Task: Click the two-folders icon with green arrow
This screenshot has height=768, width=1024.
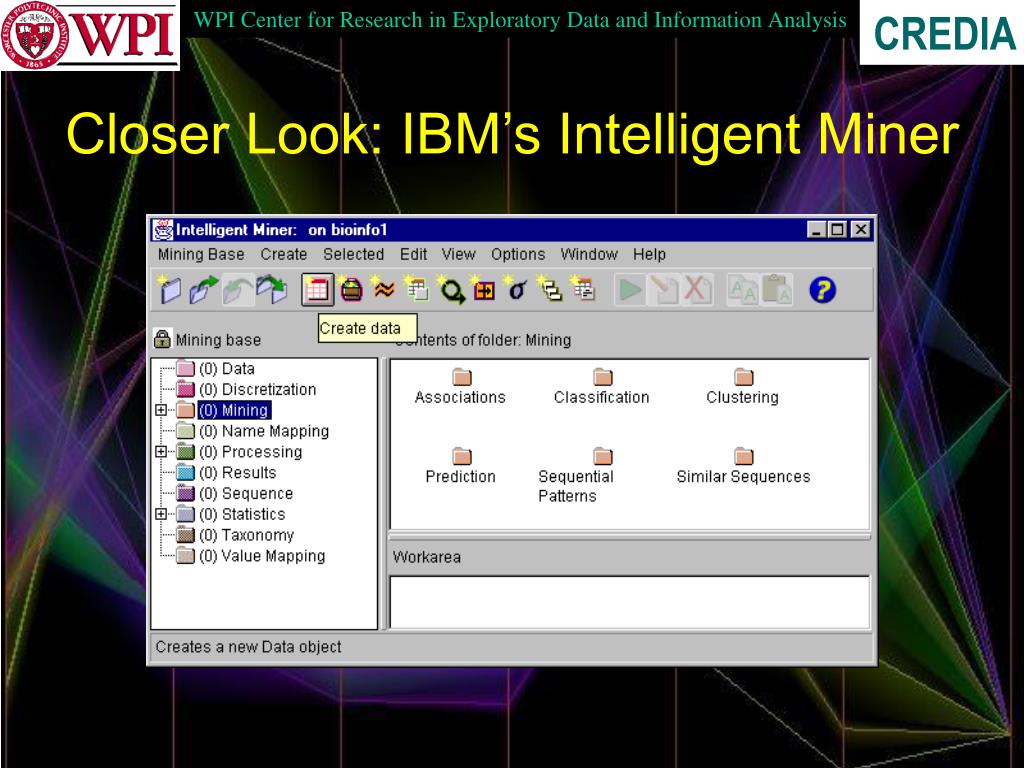Action: pyautogui.click(x=272, y=289)
